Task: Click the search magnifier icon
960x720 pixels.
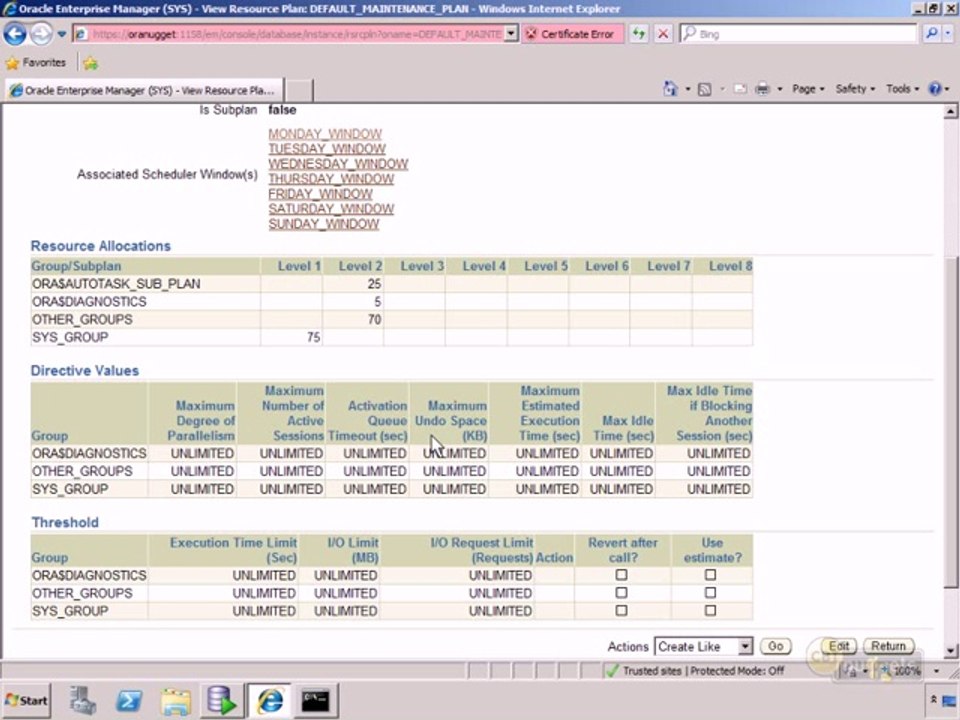Action: coord(931,34)
